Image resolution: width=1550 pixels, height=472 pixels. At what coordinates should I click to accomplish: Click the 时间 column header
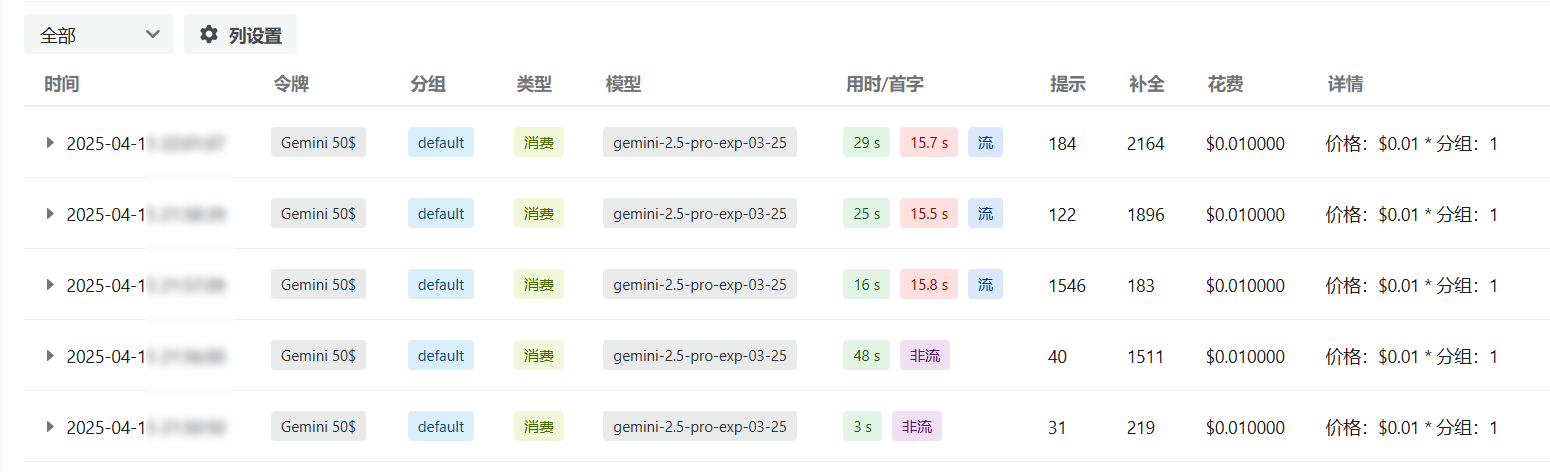62,84
